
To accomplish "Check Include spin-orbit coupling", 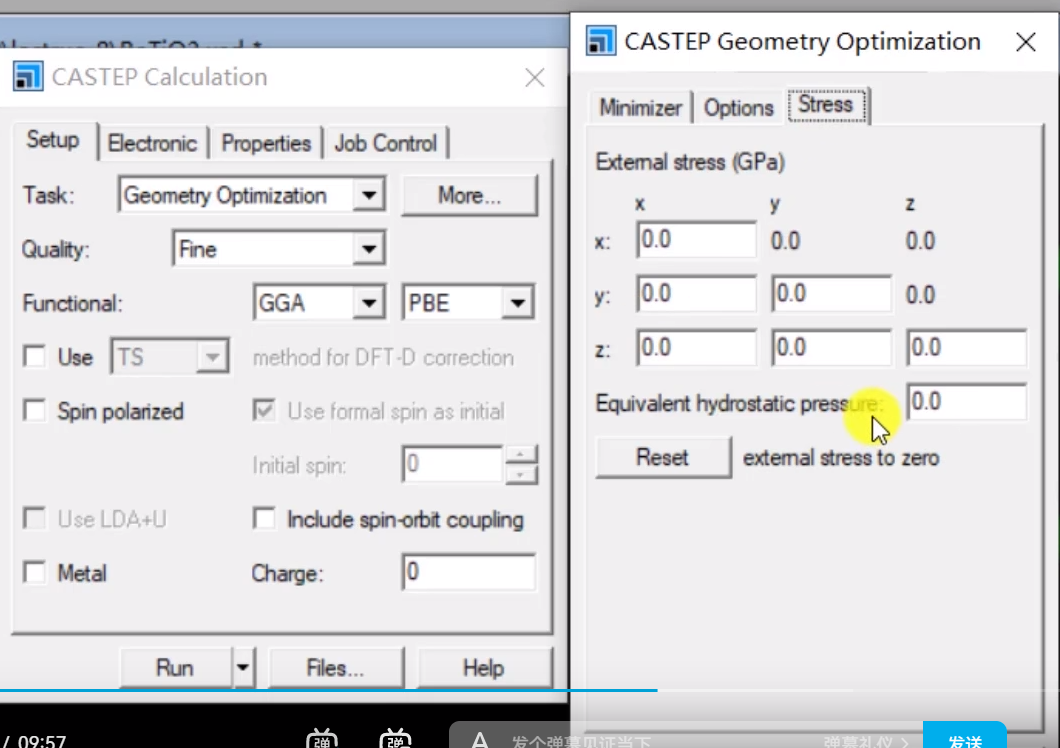I will [x=264, y=519].
